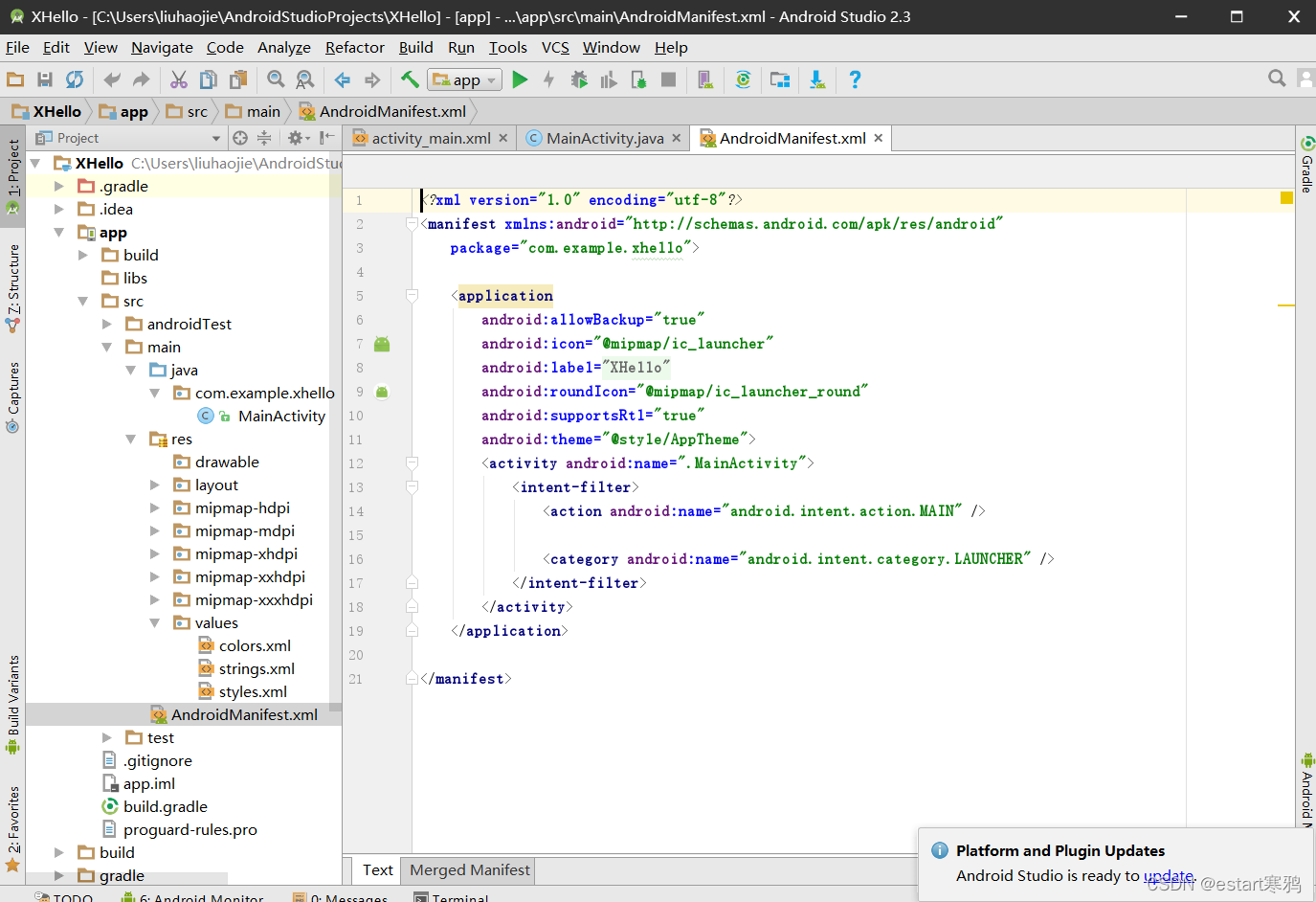
Task: Open the Project Structure icon
Action: [780, 80]
